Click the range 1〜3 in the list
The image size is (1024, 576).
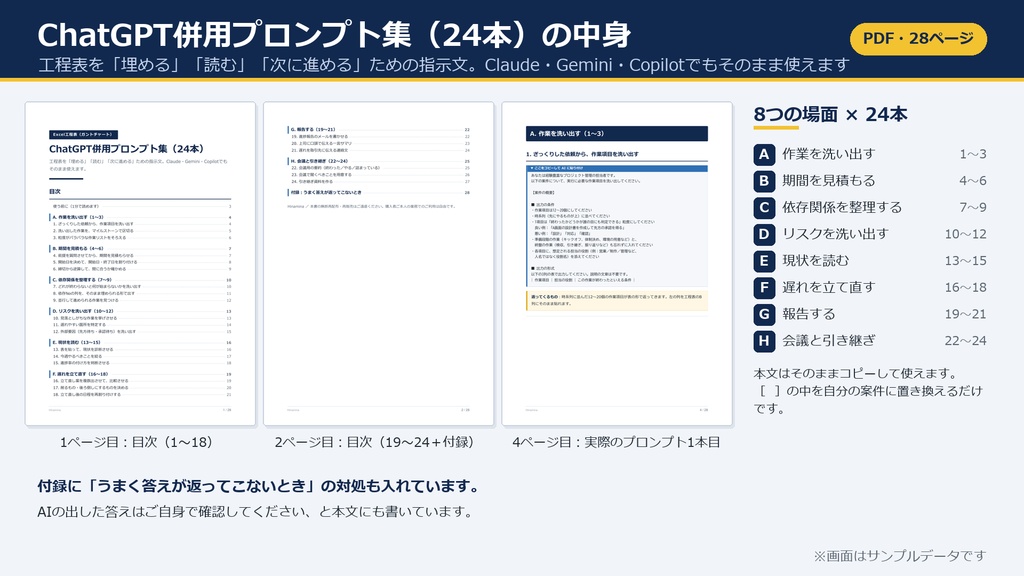pyautogui.click(x=972, y=154)
